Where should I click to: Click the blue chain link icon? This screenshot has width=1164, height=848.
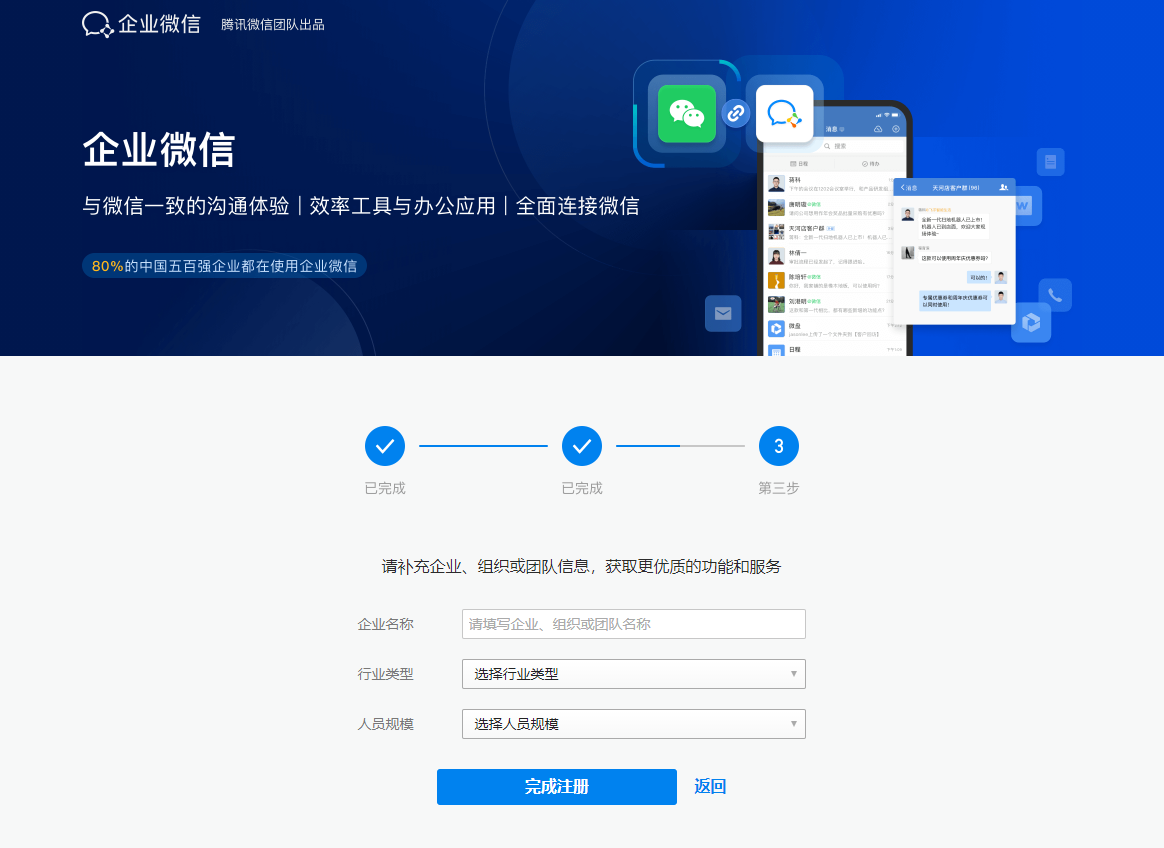736,113
